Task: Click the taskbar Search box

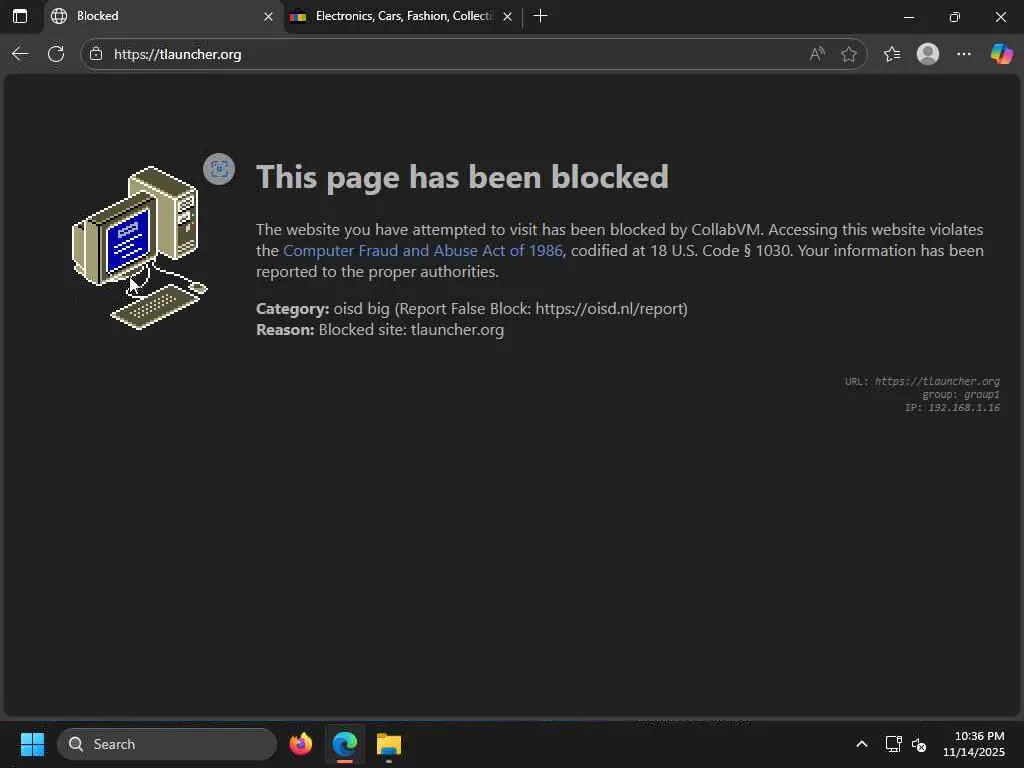Action: (167, 744)
